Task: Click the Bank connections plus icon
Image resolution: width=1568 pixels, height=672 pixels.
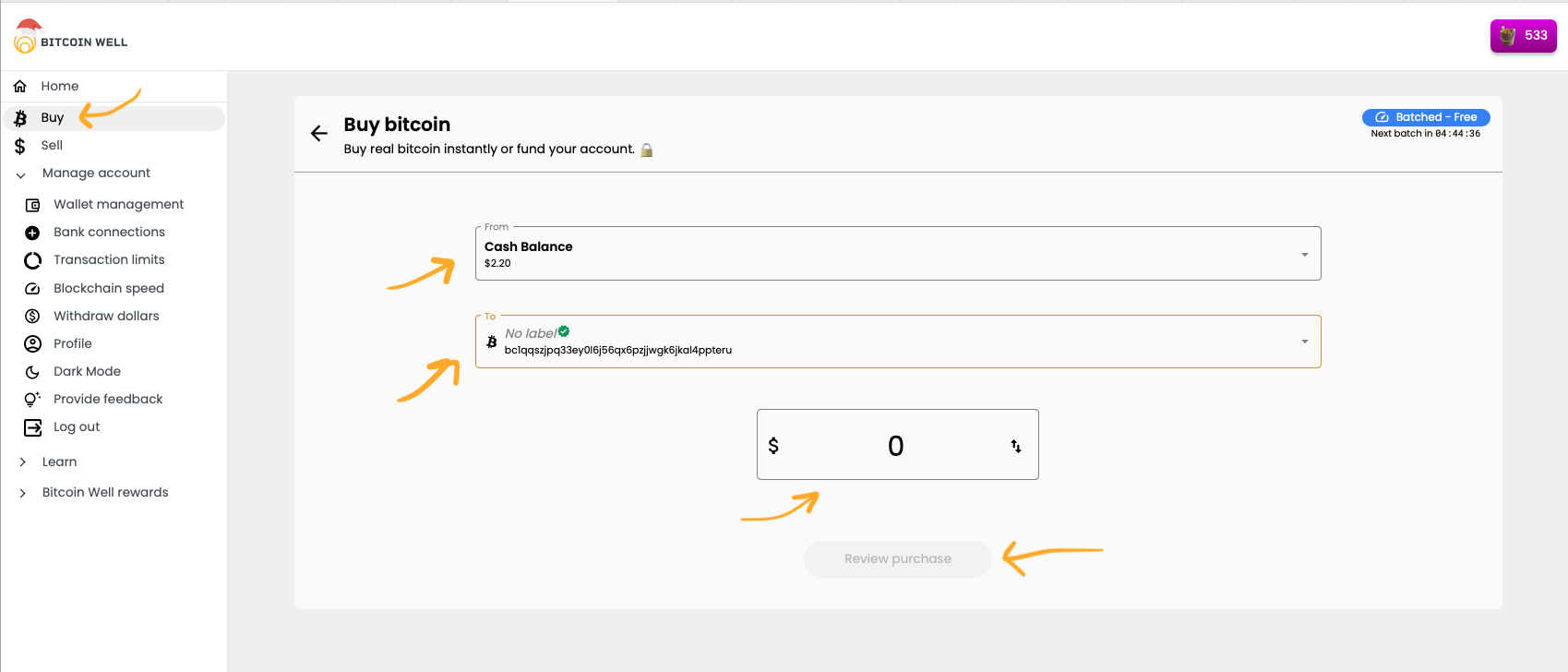Action: pos(32,233)
